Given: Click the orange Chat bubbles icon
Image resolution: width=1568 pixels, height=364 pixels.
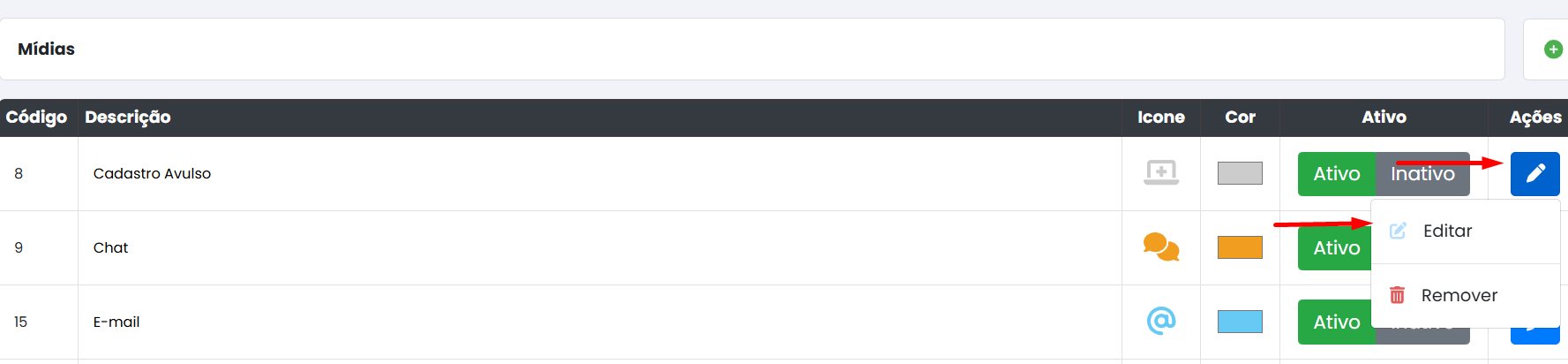Looking at the screenshot, I should [1160, 246].
